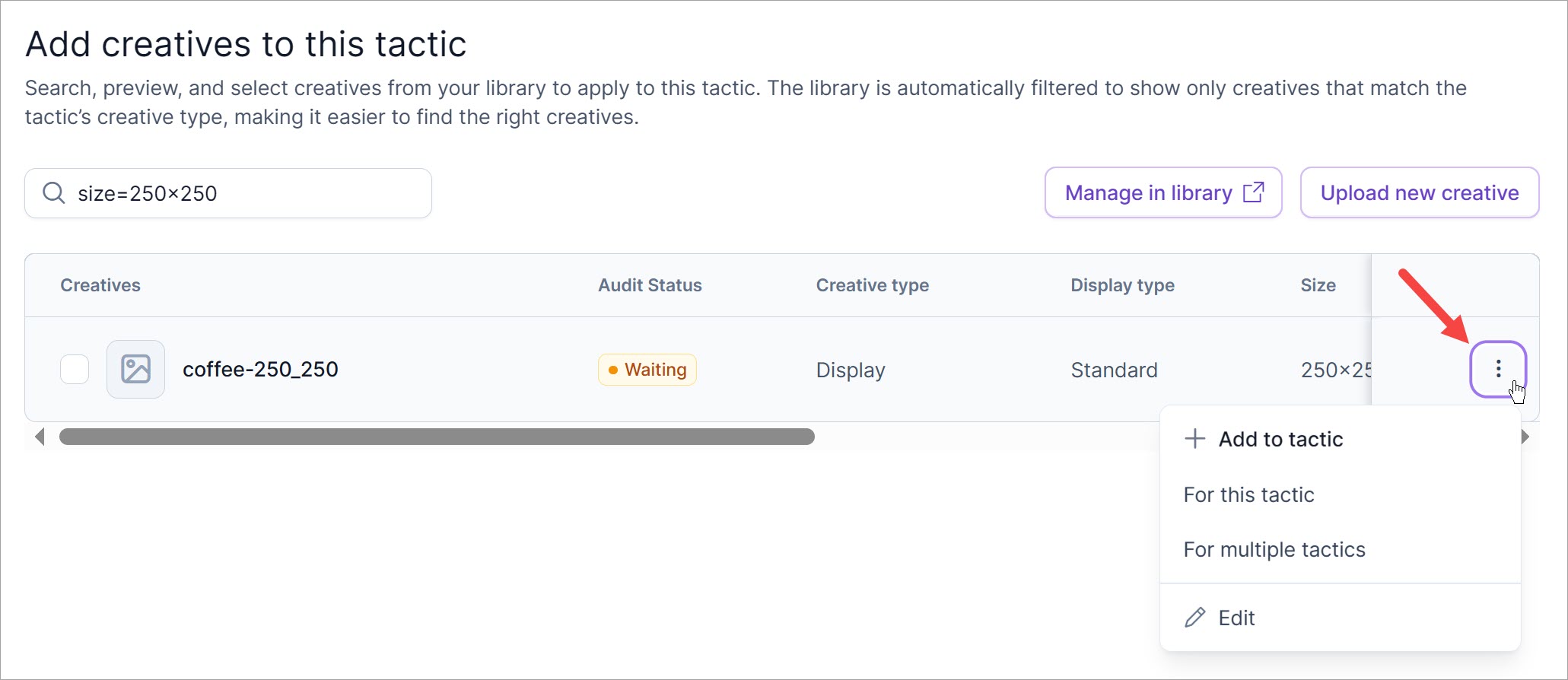The height and width of the screenshot is (680, 1568).
Task: Choose For this tactic option
Action: coord(1248,494)
